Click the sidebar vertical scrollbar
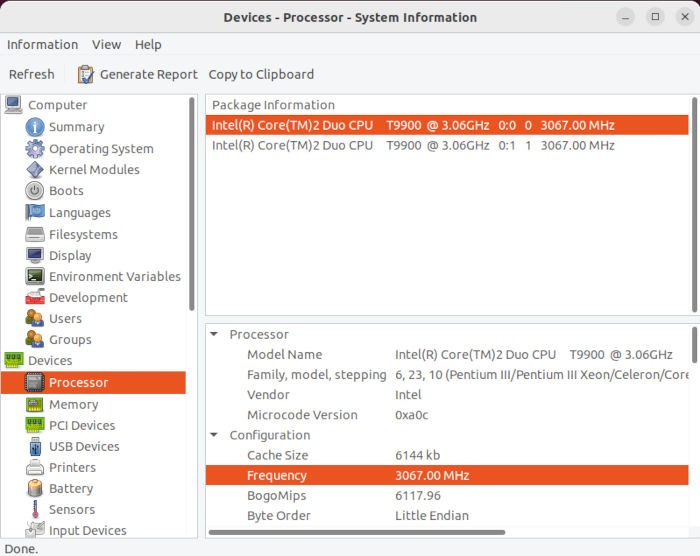This screenshot has width=700, height=556. click(192, 204)
